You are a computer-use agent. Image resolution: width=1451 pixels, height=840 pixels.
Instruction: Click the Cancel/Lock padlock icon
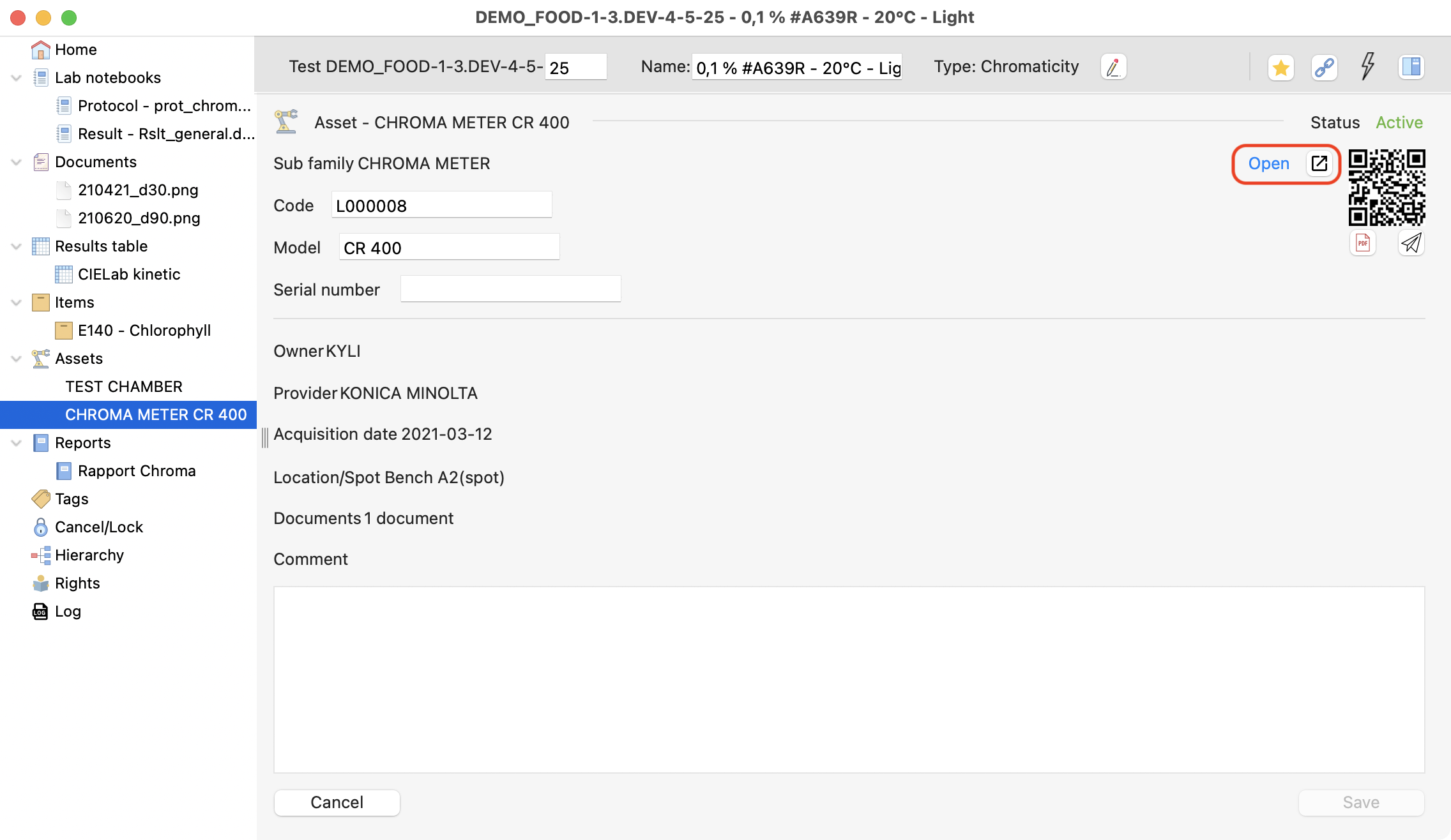click(40, 527)
